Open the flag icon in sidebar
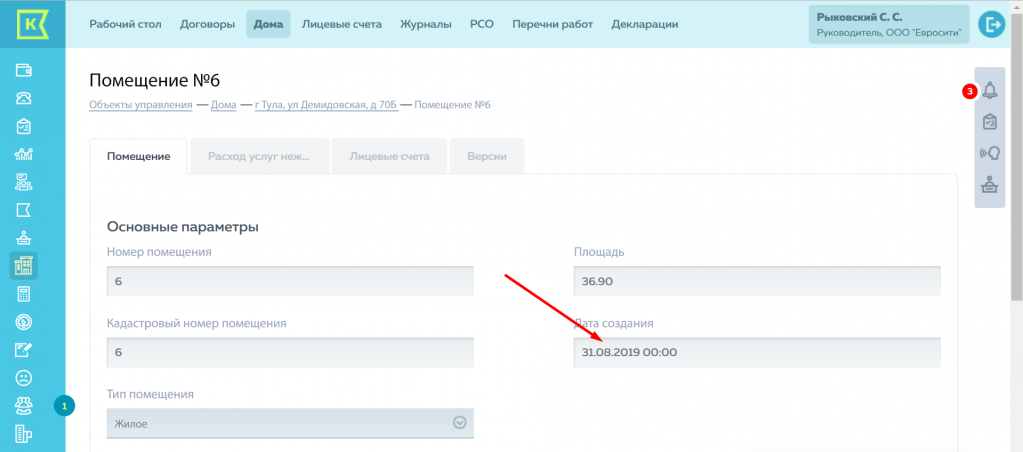This screenshot has height=452, width=1023. 23,210
